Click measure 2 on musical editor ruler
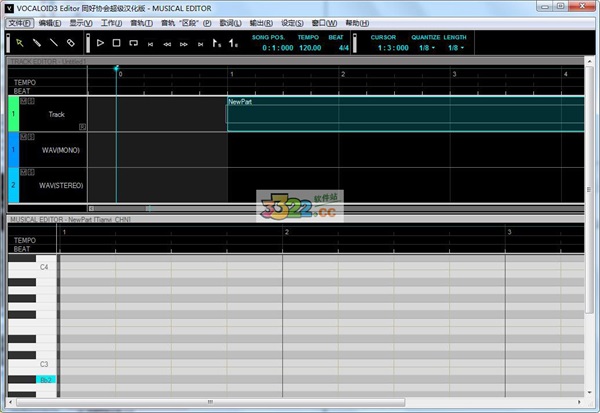 tap(287, 232)
